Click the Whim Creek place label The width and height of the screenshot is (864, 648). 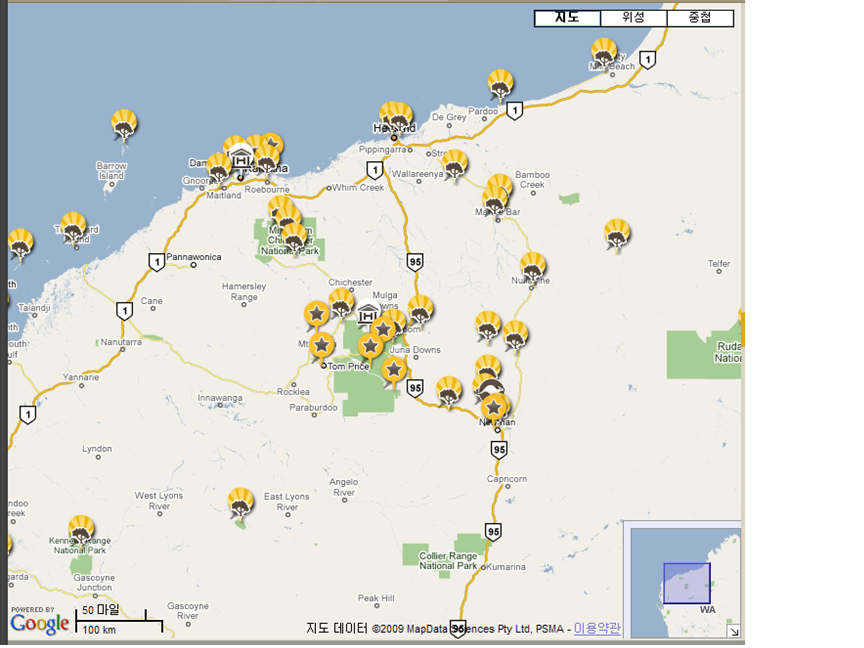pyautogui.click(x=358, y=187)
